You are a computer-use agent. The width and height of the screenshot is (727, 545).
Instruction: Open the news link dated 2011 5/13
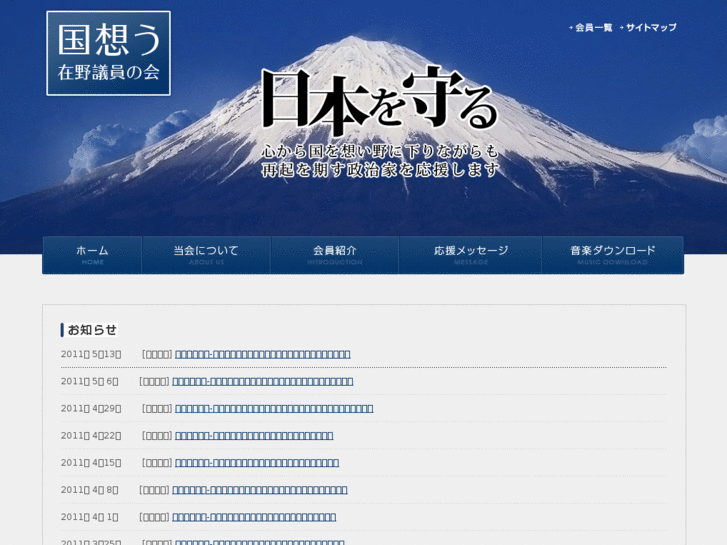[x=262, y=354]
